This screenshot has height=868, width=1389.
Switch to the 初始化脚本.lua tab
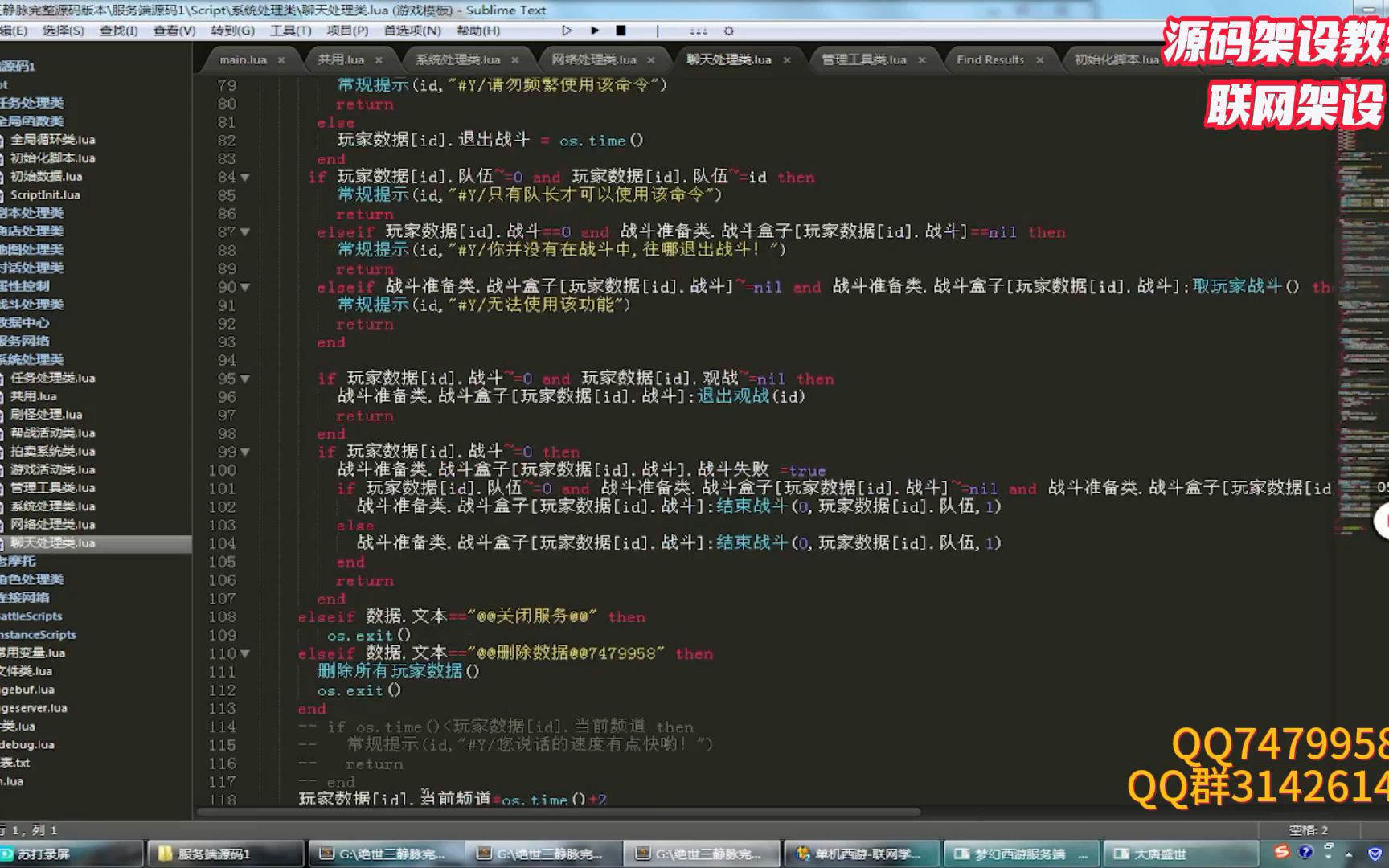point(1117,59)
